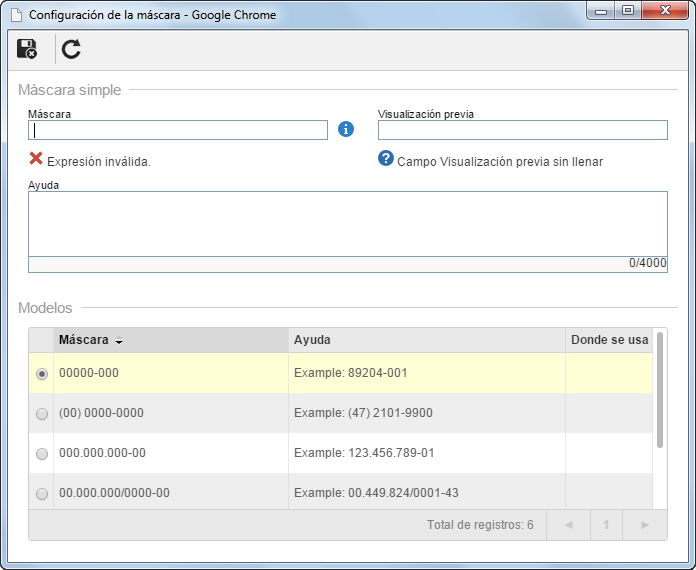Go to the previous page of models
696x570 pixels.
click(x=569, y=525)
